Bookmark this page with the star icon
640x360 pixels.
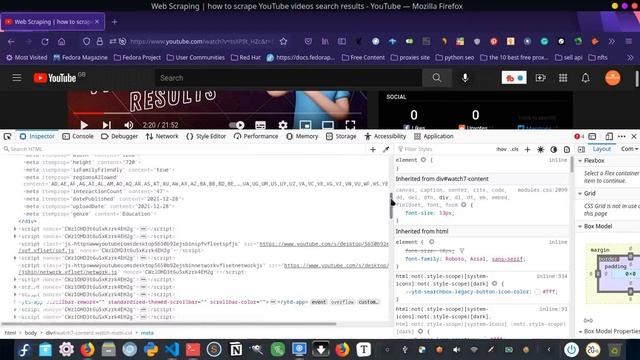coord(283,41)
